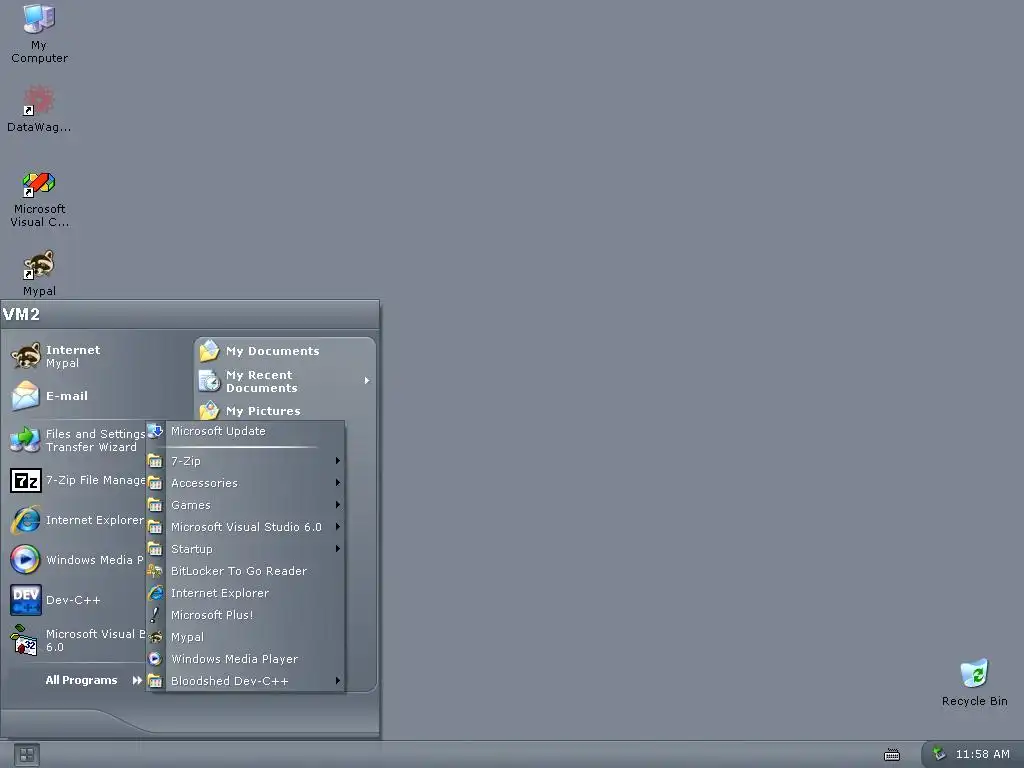Click the VM2 user name header
The width and height of the screenshot is (1024, 768).
pos(22,314)
